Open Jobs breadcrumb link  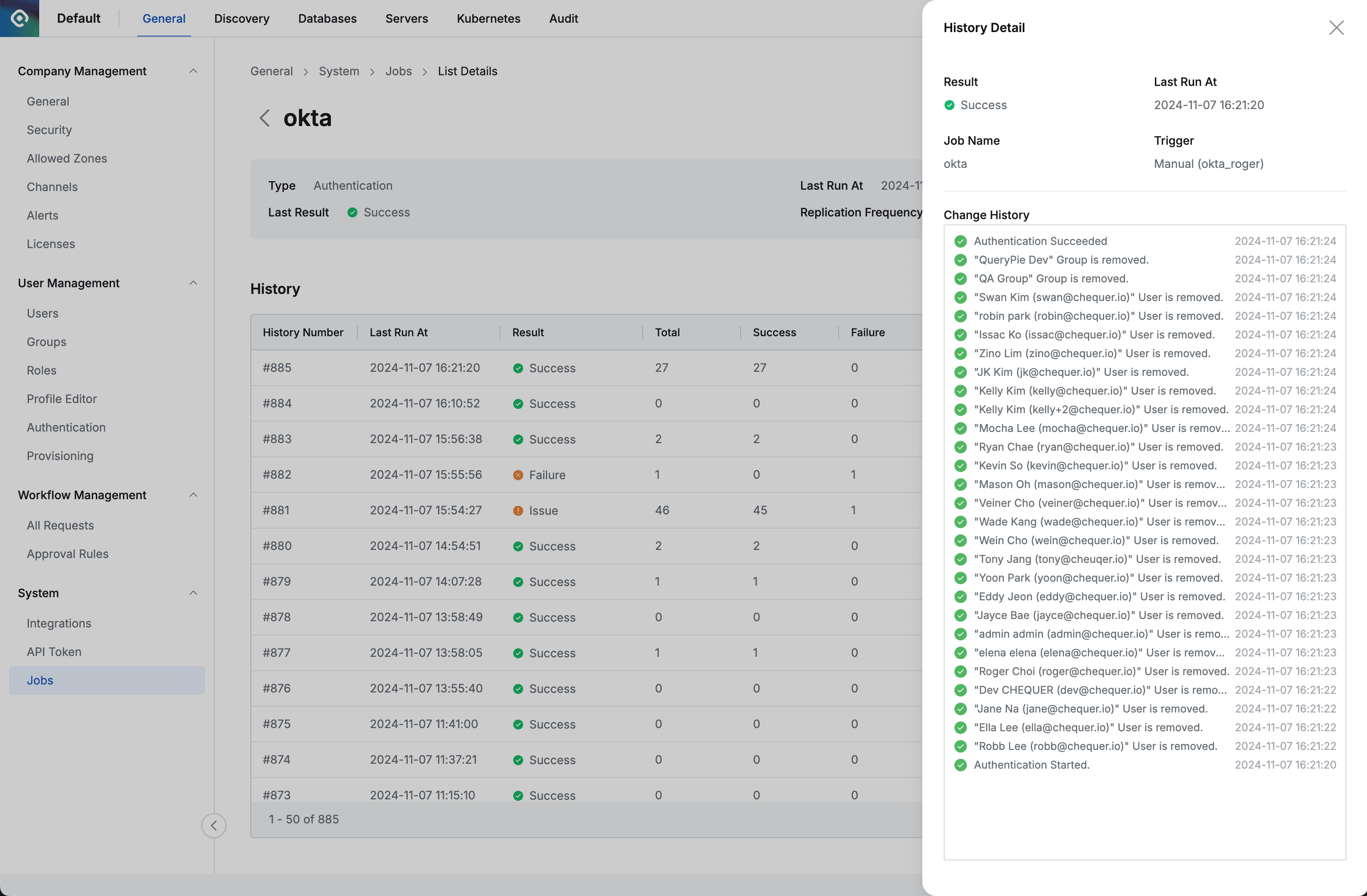[x=398, y=71]
